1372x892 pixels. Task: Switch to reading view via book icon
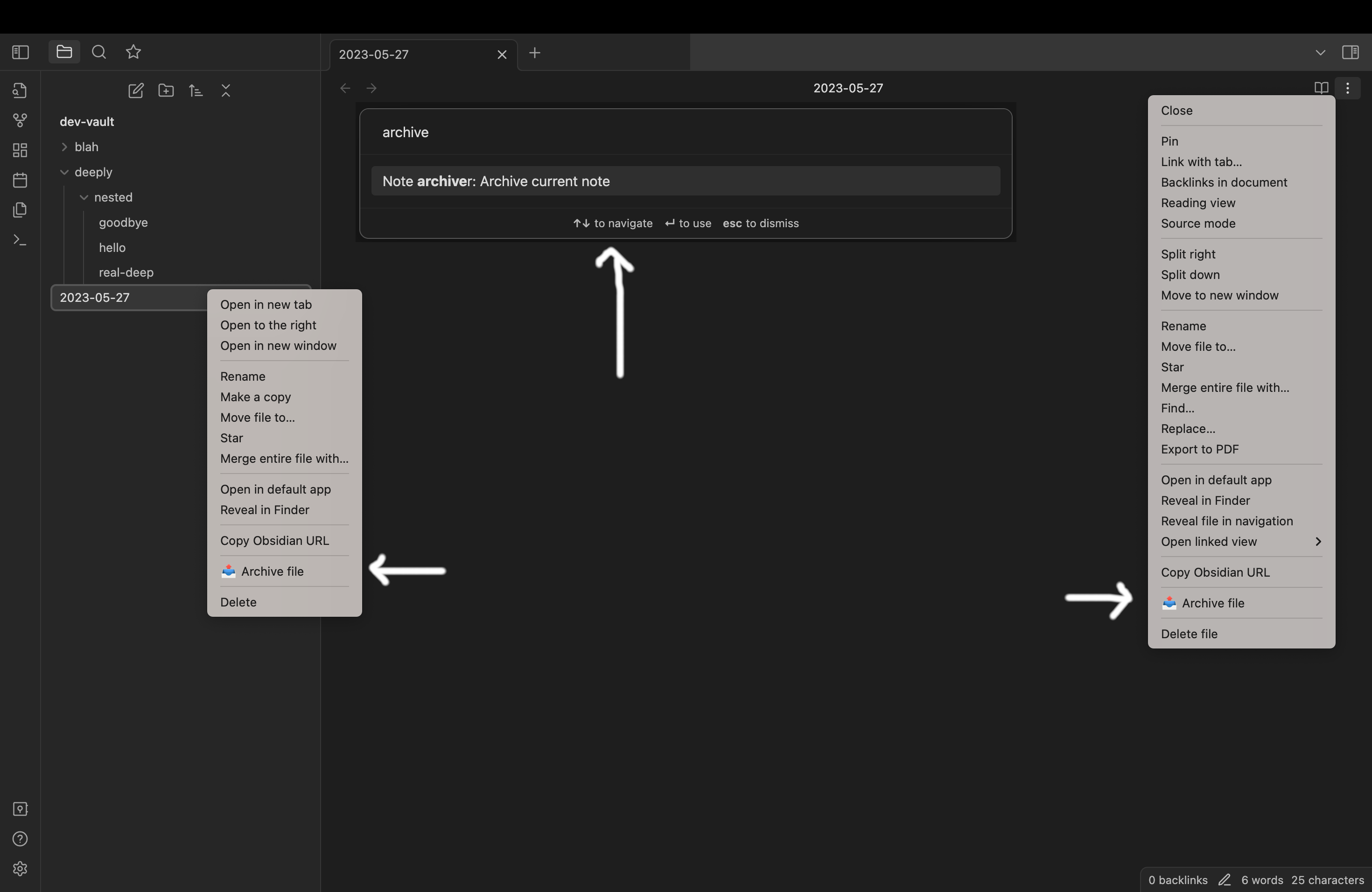pos(1321,88)
